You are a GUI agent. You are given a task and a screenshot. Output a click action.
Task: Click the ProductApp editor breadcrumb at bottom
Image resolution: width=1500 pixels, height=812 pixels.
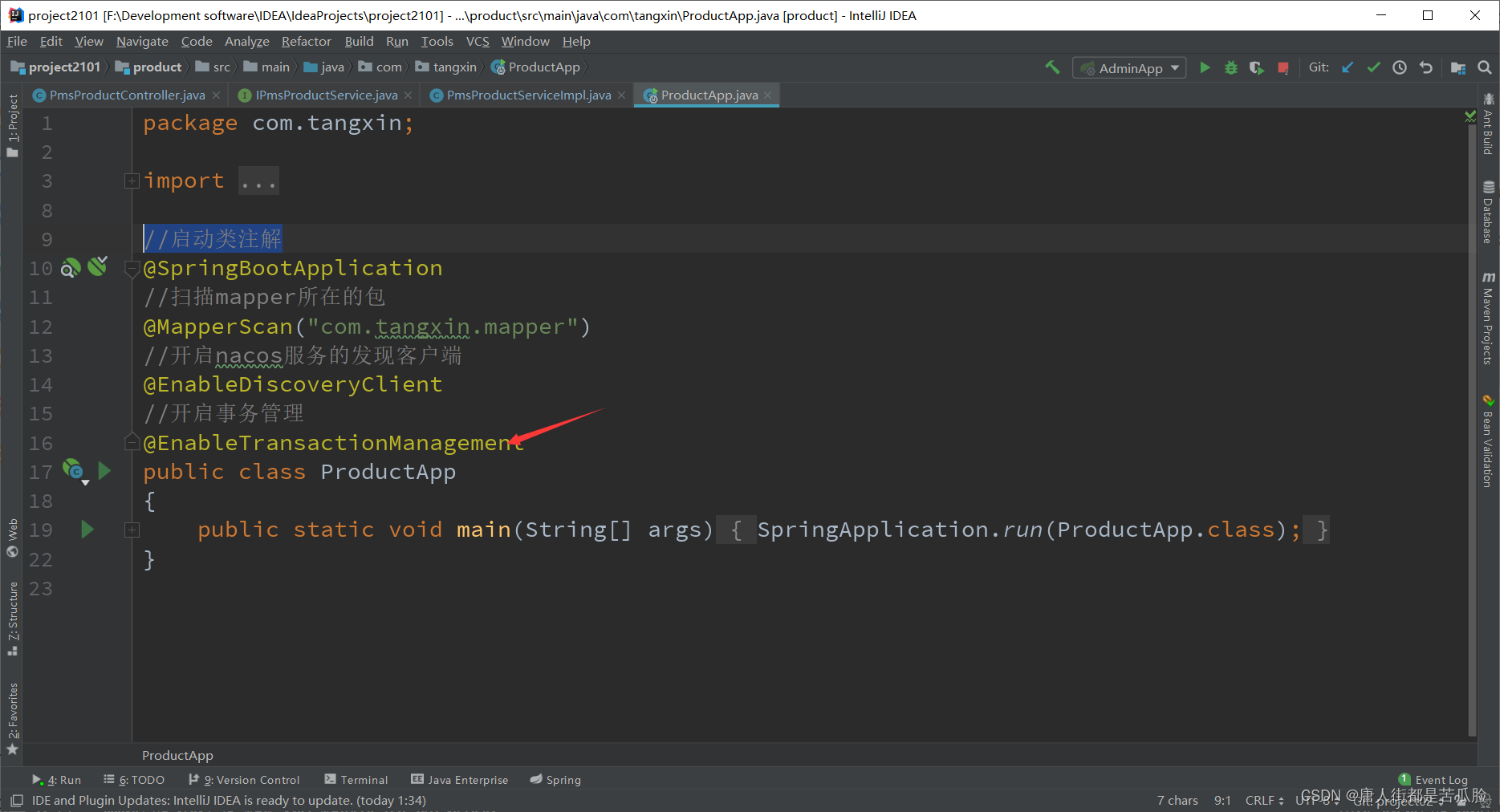click(177, 756)
